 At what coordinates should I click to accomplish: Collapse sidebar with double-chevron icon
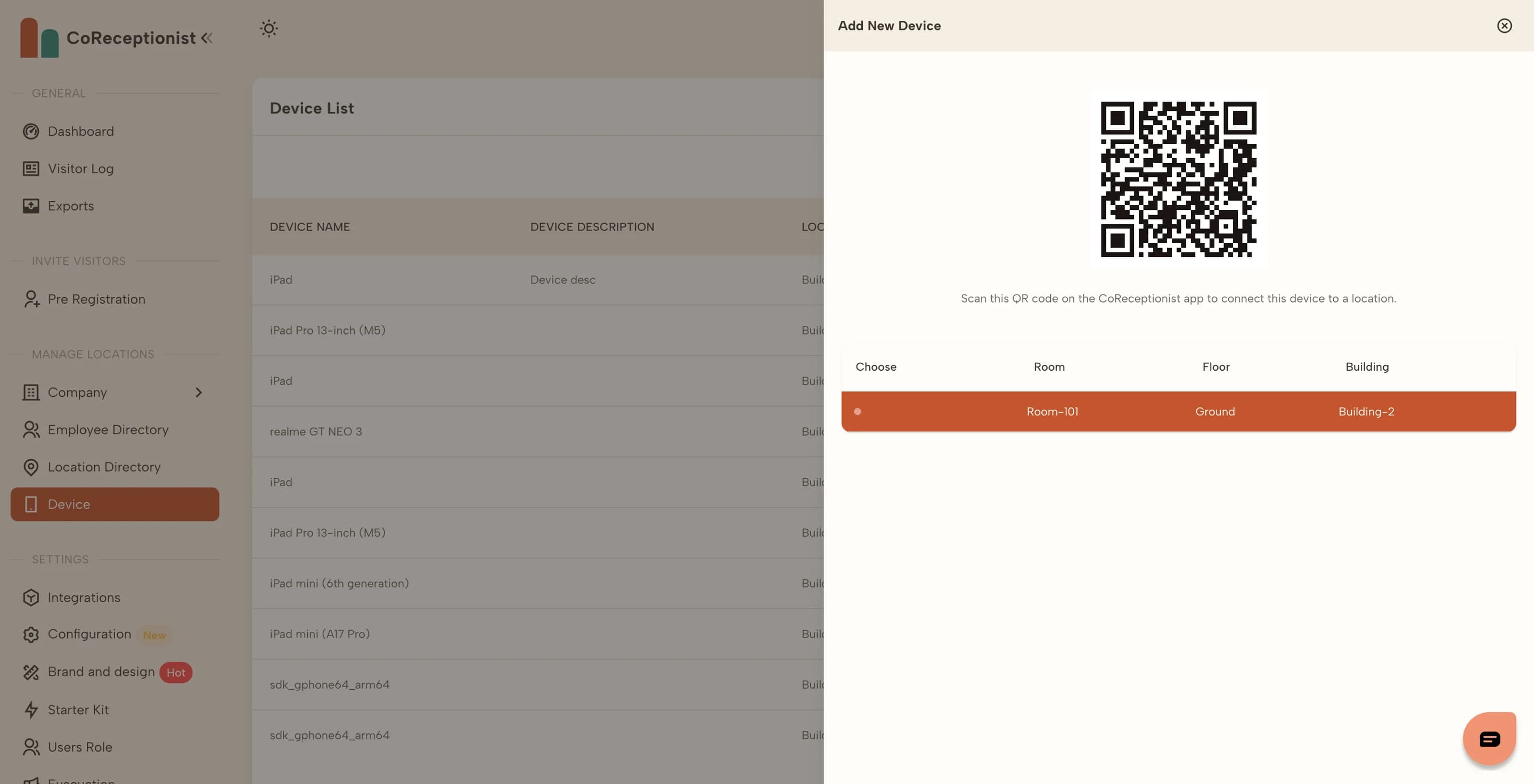point(207,38)
